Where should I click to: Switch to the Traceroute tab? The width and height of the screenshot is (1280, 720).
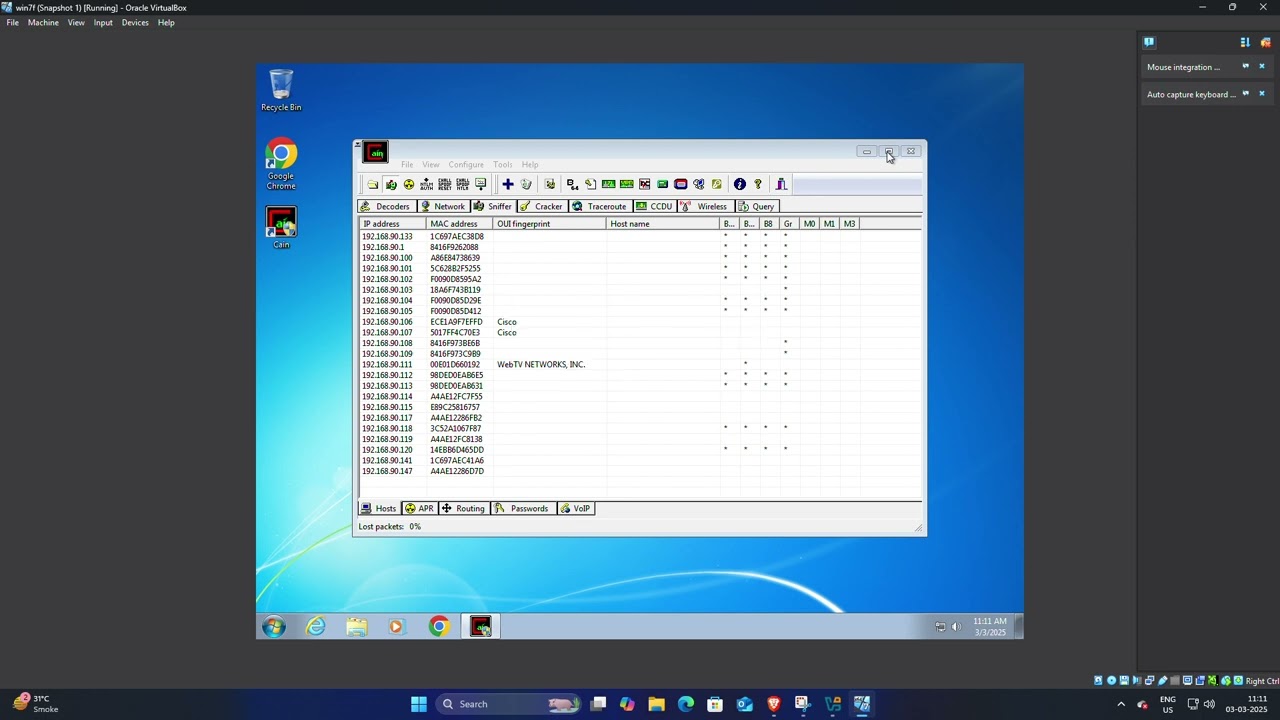599,206
